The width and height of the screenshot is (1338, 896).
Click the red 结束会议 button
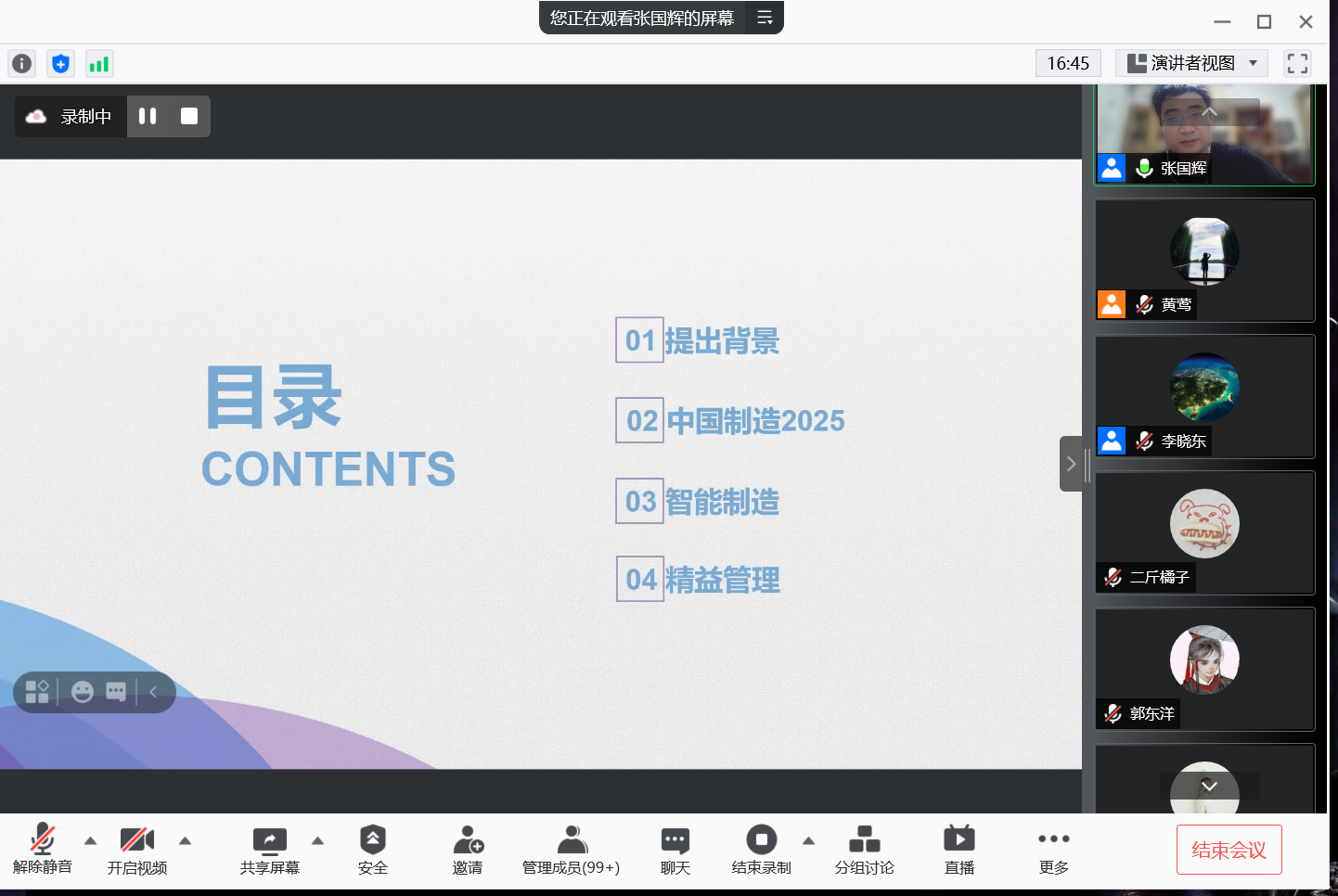[1229, 850]
